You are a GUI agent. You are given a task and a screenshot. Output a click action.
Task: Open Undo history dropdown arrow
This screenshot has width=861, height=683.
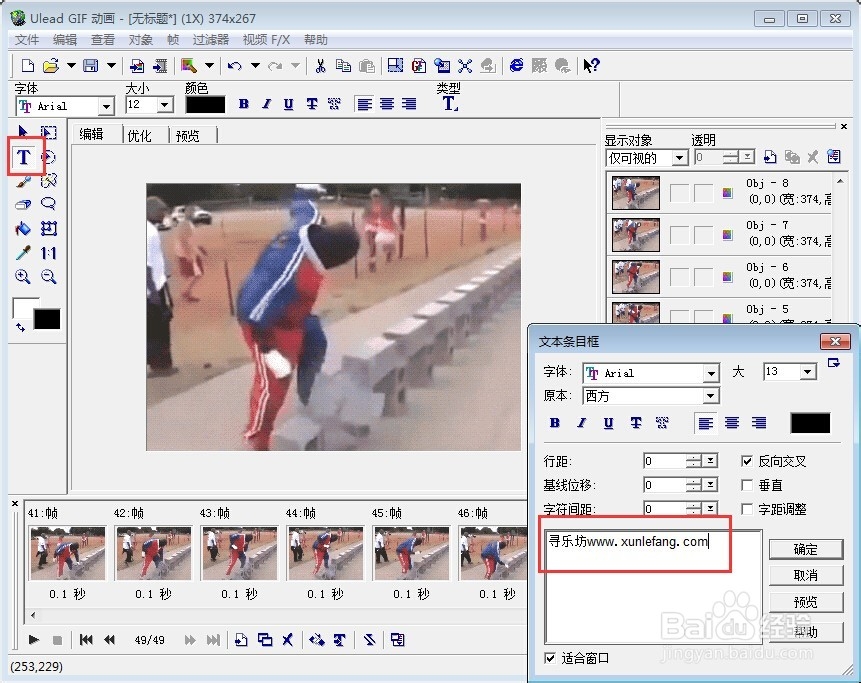pyautogui.click(x=255, y=66)
